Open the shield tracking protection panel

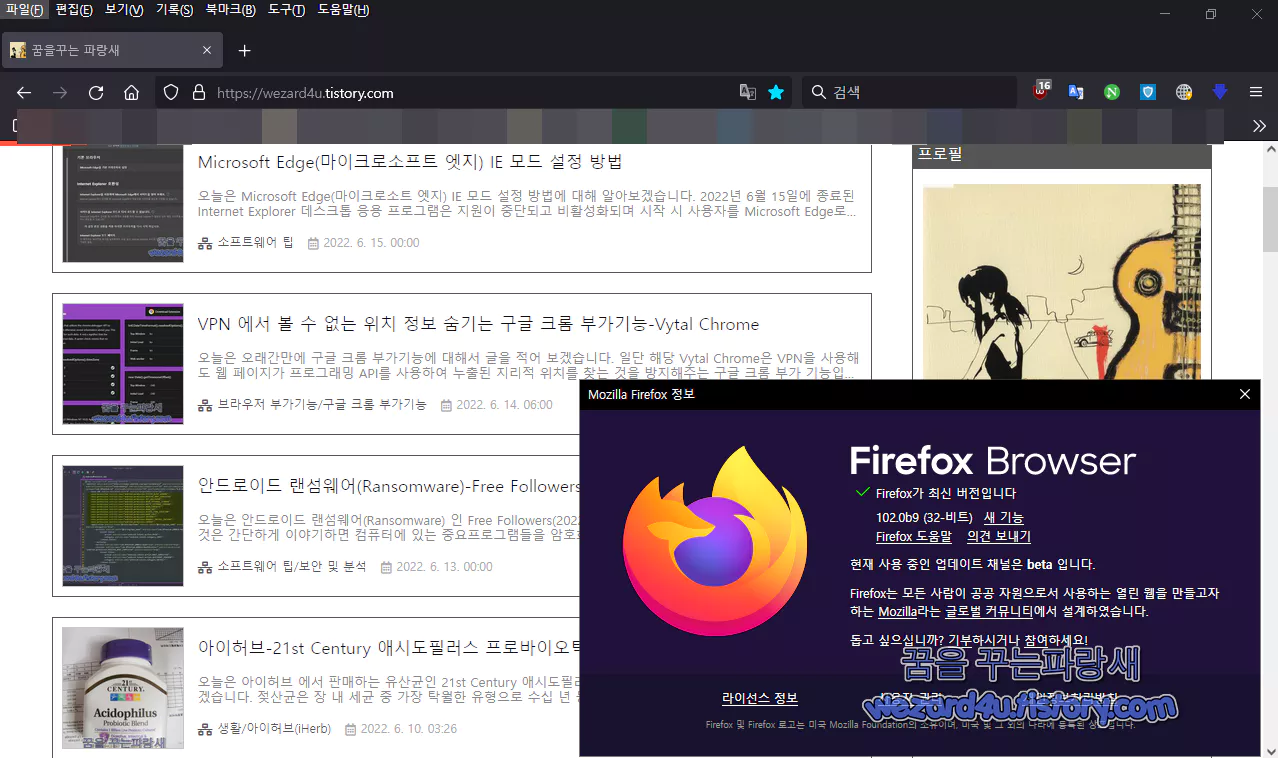[x=170, y=92]
